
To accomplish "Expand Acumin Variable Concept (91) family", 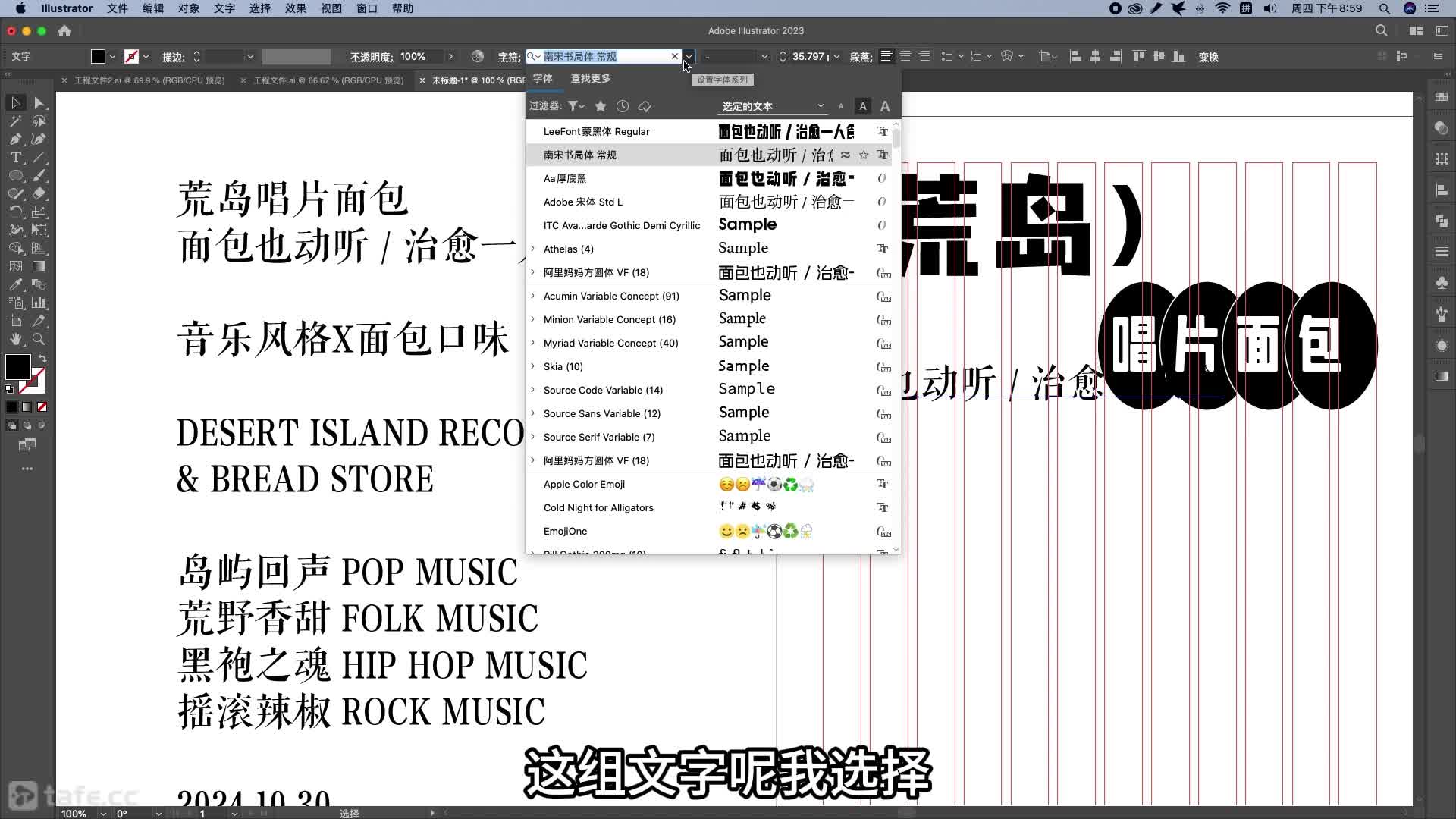I will tap(533, 296).
